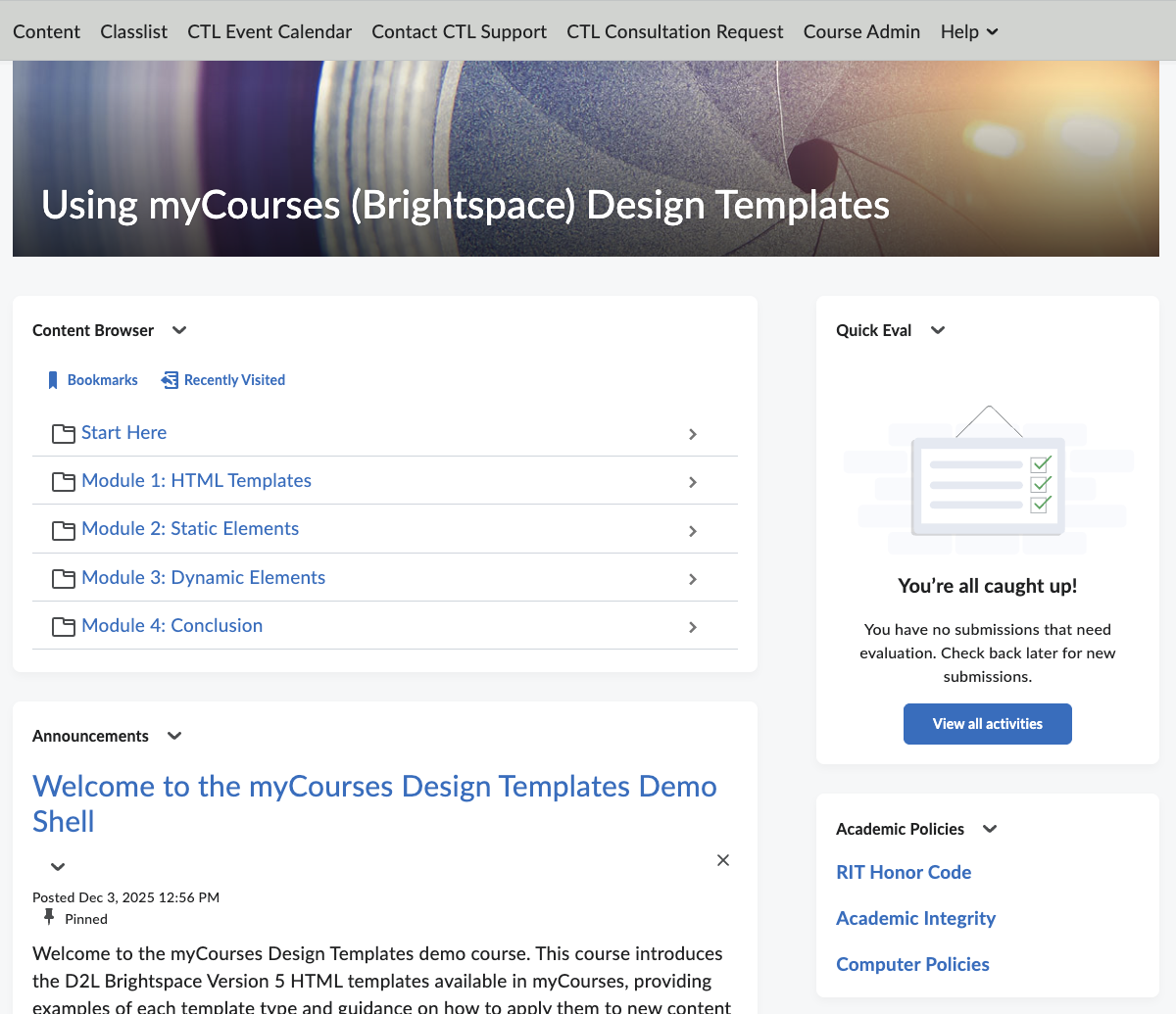This screenshot has height=1014, width=1176.
Task: Dismiss the welcome announcement with the X
Action: click(x=723, y=860)
